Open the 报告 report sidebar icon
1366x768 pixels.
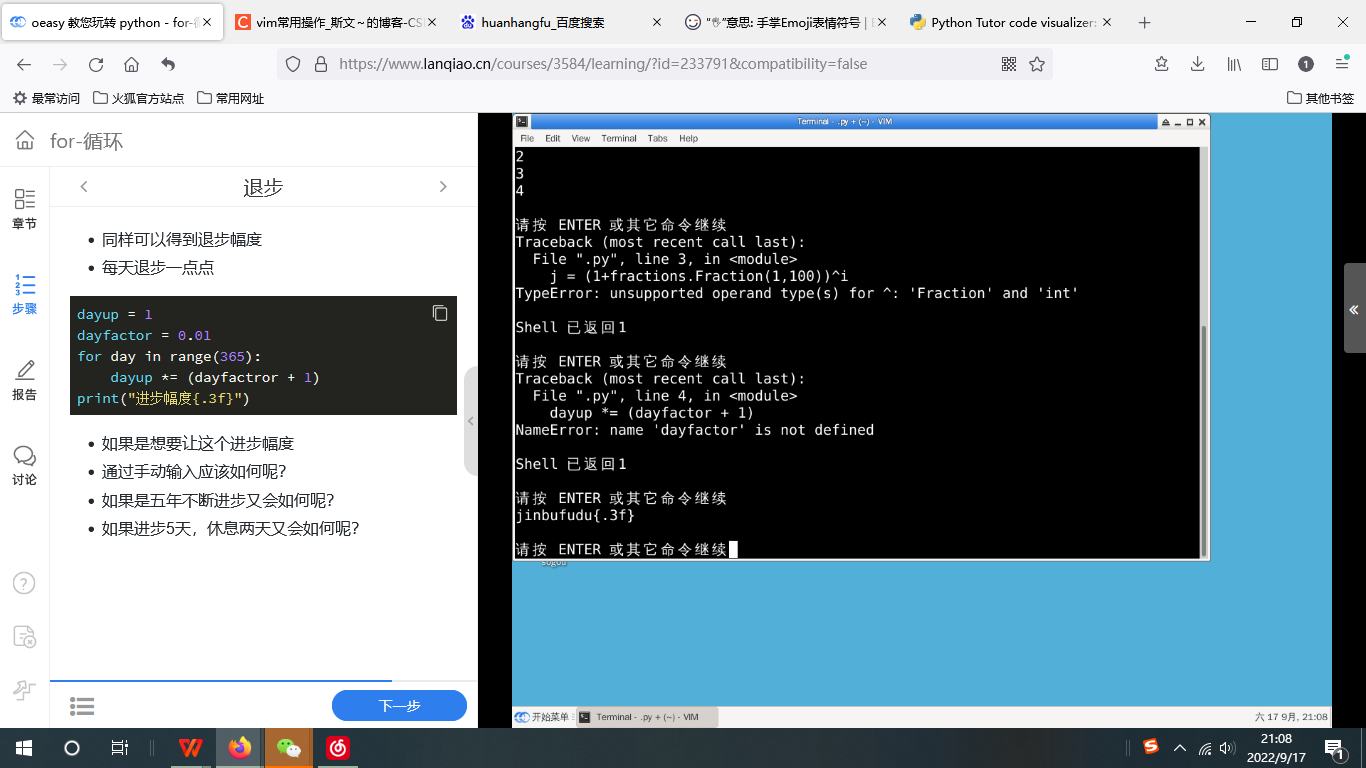(x=24, y=380)
